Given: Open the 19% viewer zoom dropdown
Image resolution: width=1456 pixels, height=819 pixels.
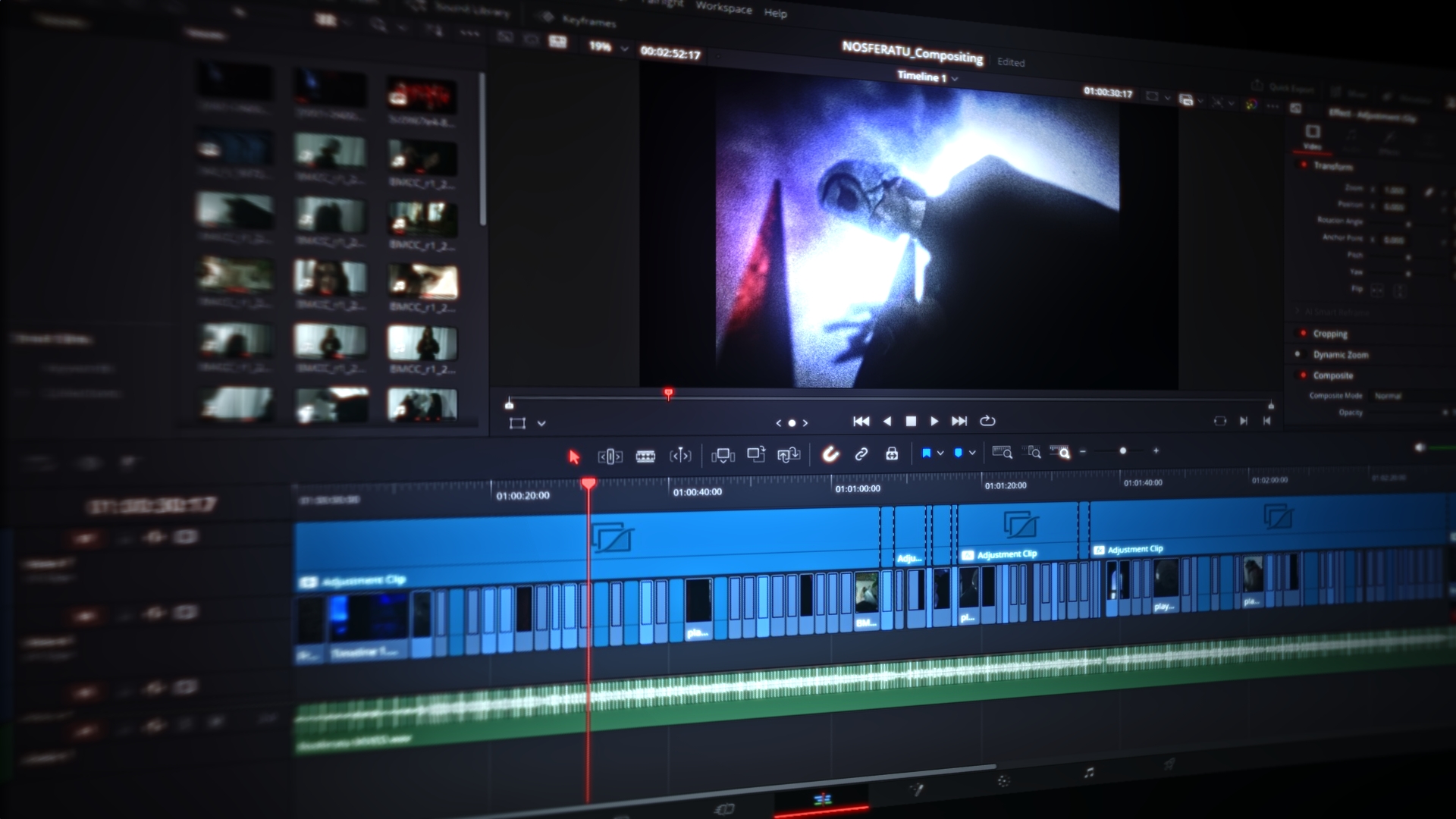Looking at the screenshot, I should 609,47.
